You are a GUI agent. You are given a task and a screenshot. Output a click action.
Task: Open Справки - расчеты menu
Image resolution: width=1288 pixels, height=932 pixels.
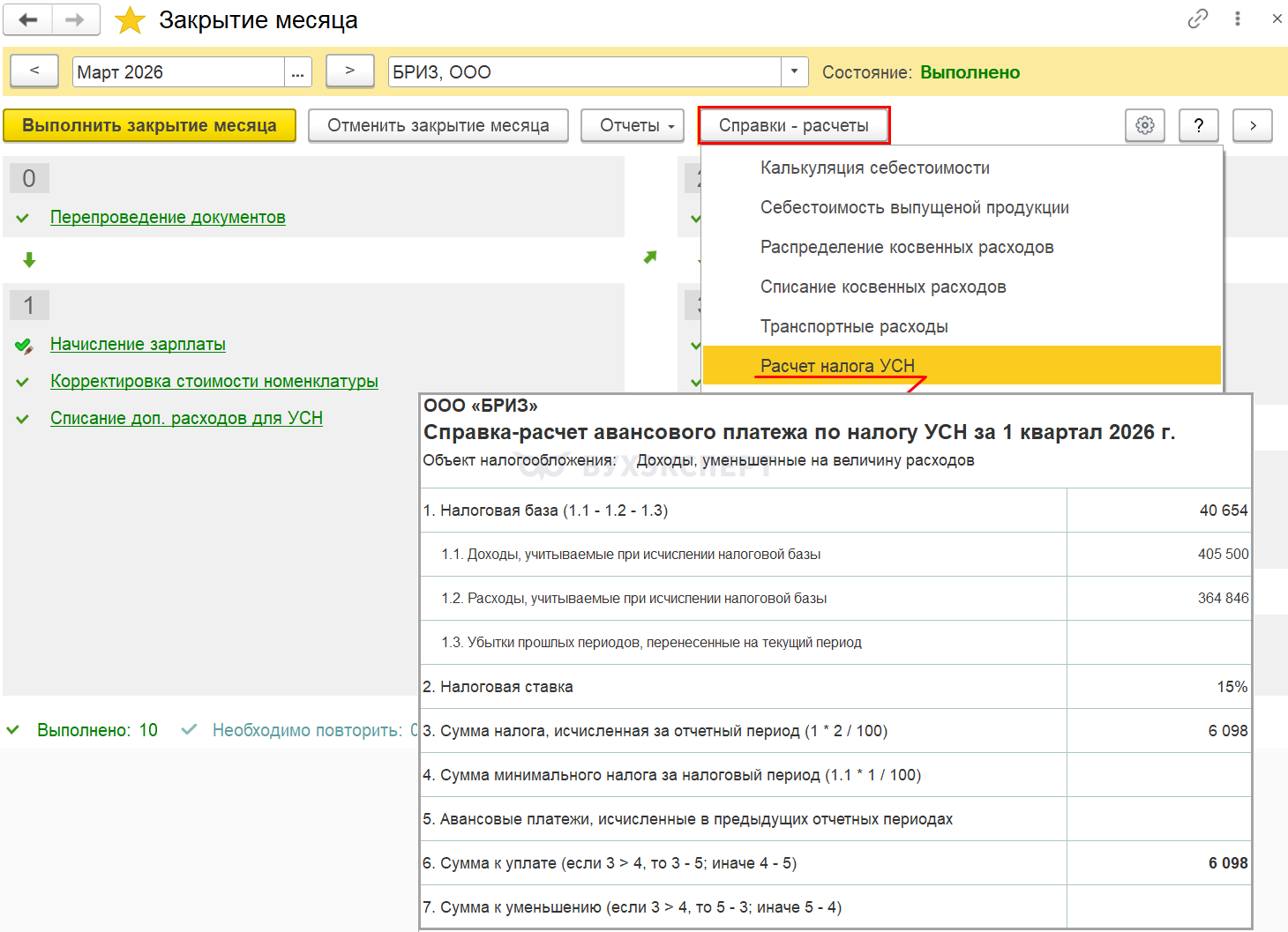(x=793, y=125)
